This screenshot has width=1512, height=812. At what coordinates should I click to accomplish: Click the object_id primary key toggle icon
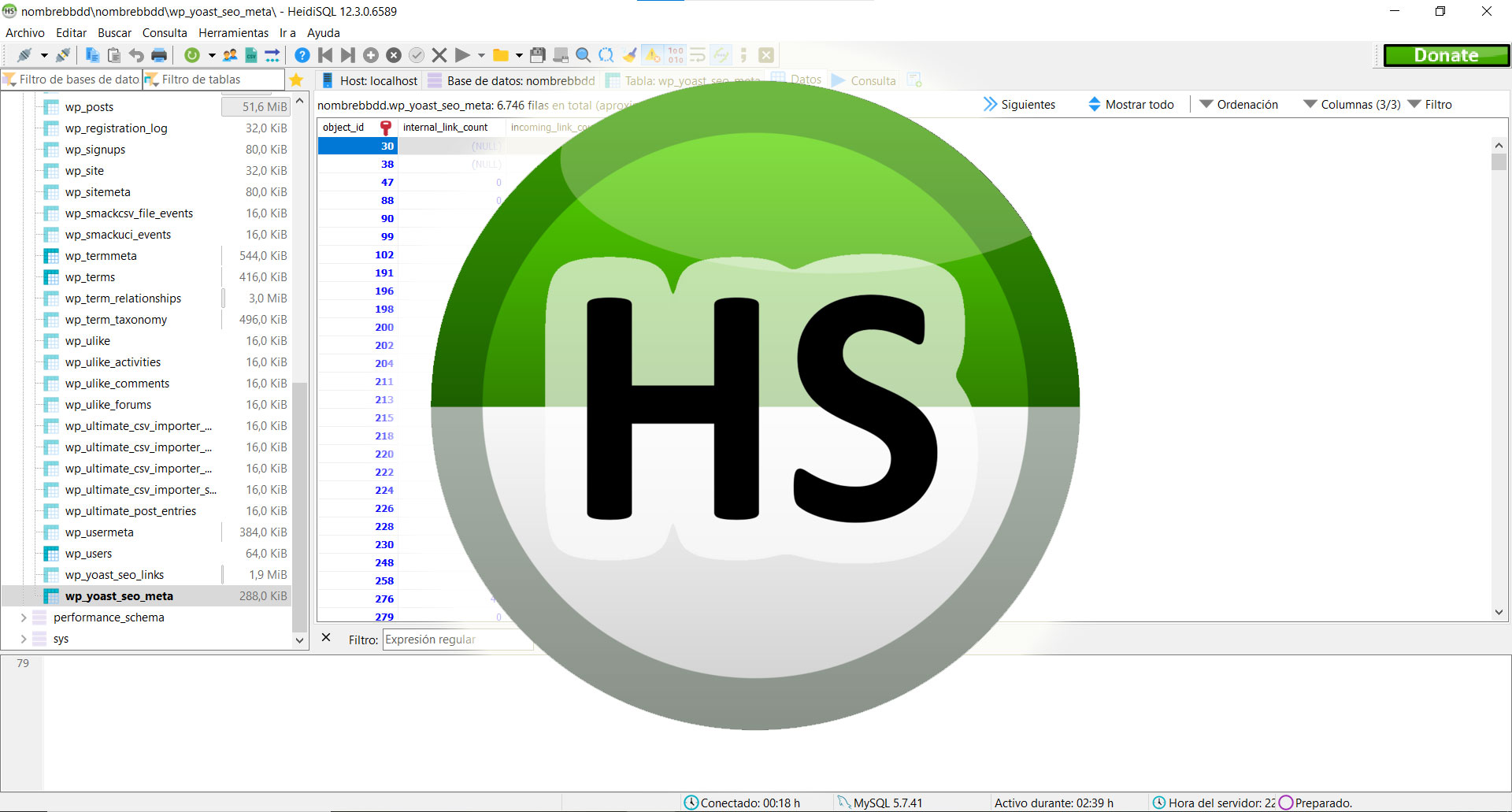click(385, 127)
